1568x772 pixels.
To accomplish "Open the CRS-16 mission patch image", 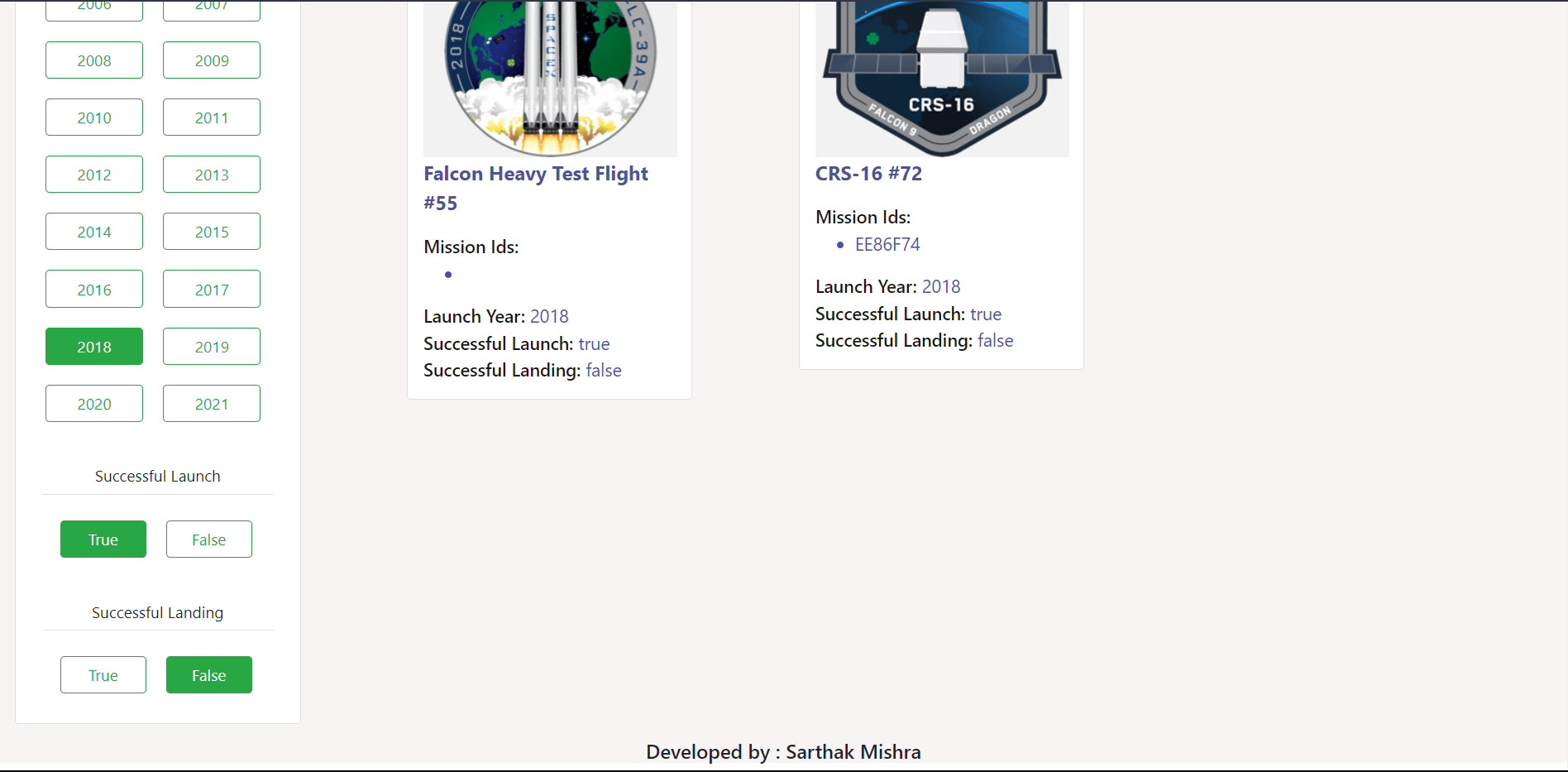I will pos(942,79).
